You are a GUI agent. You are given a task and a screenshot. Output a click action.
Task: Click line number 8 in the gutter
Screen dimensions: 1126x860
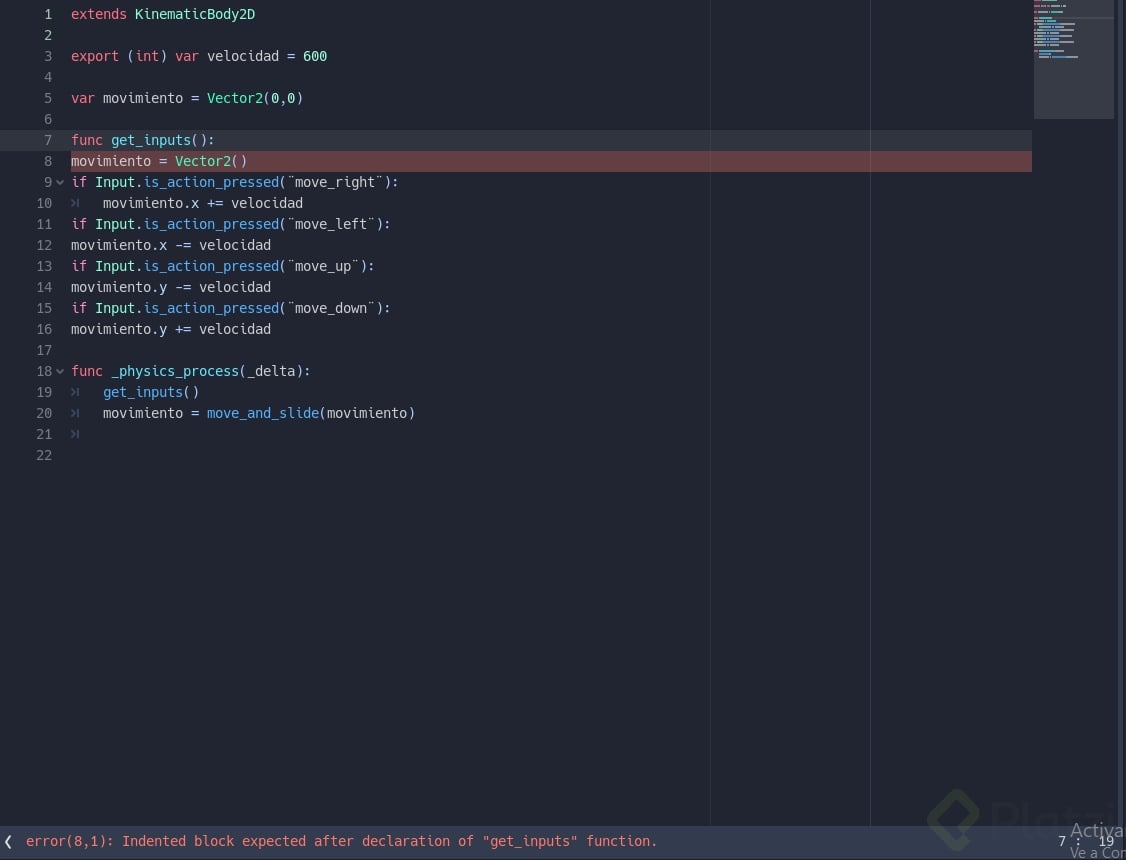pos(48,162)
